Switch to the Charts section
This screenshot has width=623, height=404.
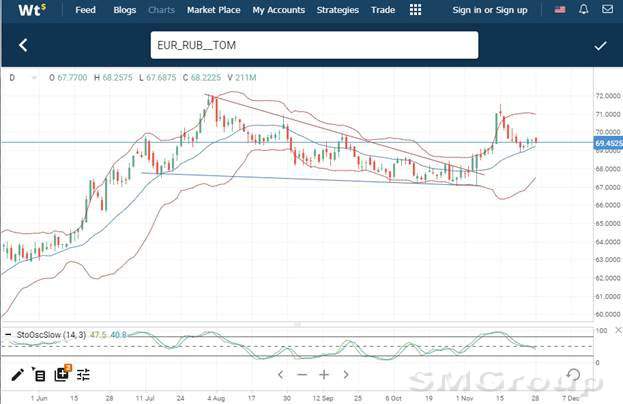tap(161, 10)
